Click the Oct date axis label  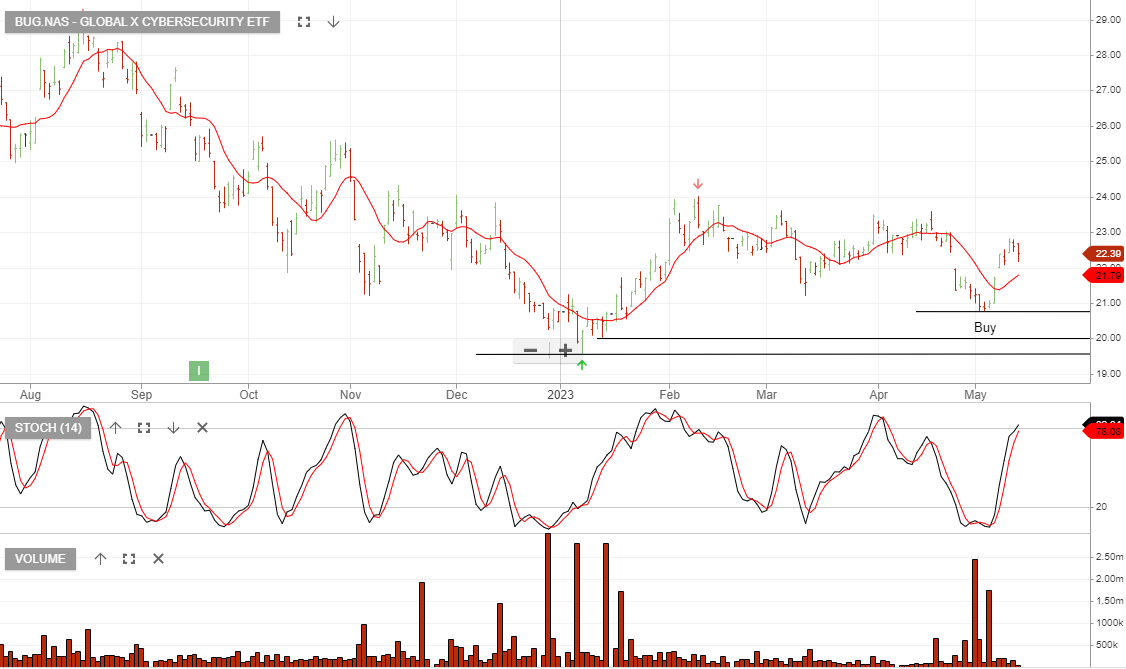248,395
